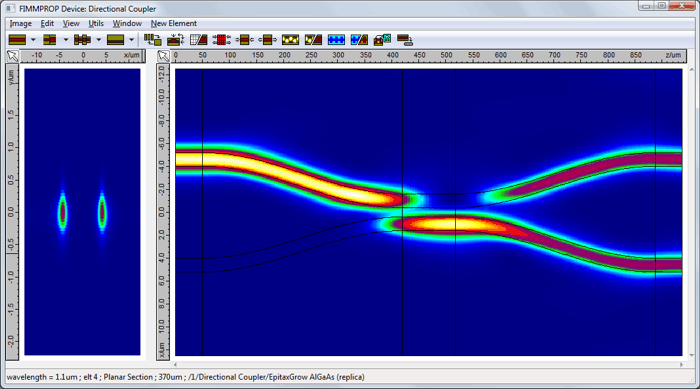700x389 pixels.
Task: Click the horizontal scrollbar left arrow
Action: pos(175,364)
